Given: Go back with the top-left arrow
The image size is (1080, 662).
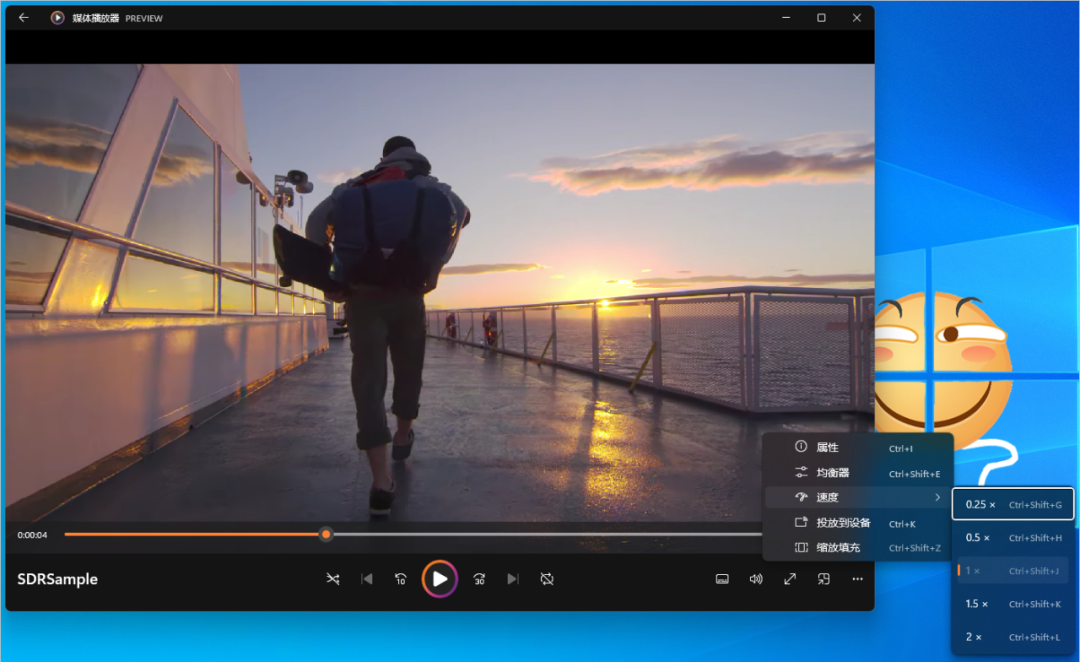Looking at the screenshot, I should pos(24,18).
